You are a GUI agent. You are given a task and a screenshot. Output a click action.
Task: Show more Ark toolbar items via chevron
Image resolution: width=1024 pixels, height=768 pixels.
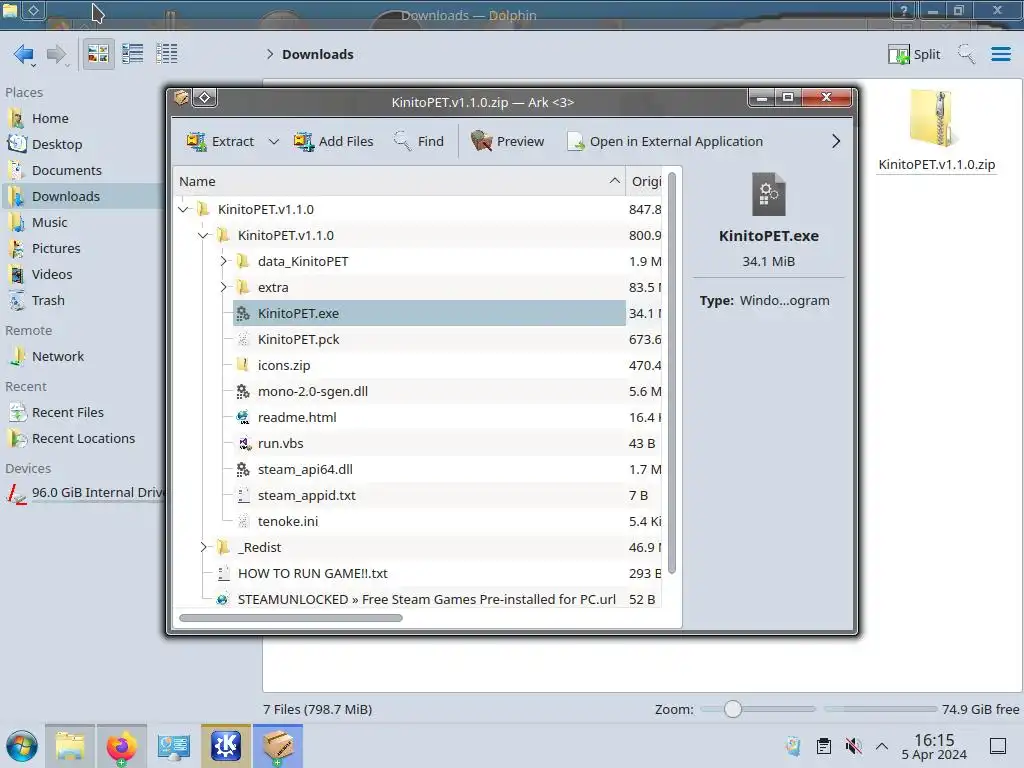pos(836,141)
